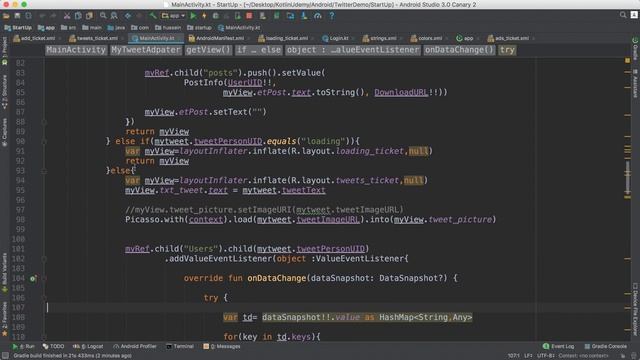Click MainActivity.kt in navigation bar
The width and height of the screenshot is (640, 360).
[239, 28]
